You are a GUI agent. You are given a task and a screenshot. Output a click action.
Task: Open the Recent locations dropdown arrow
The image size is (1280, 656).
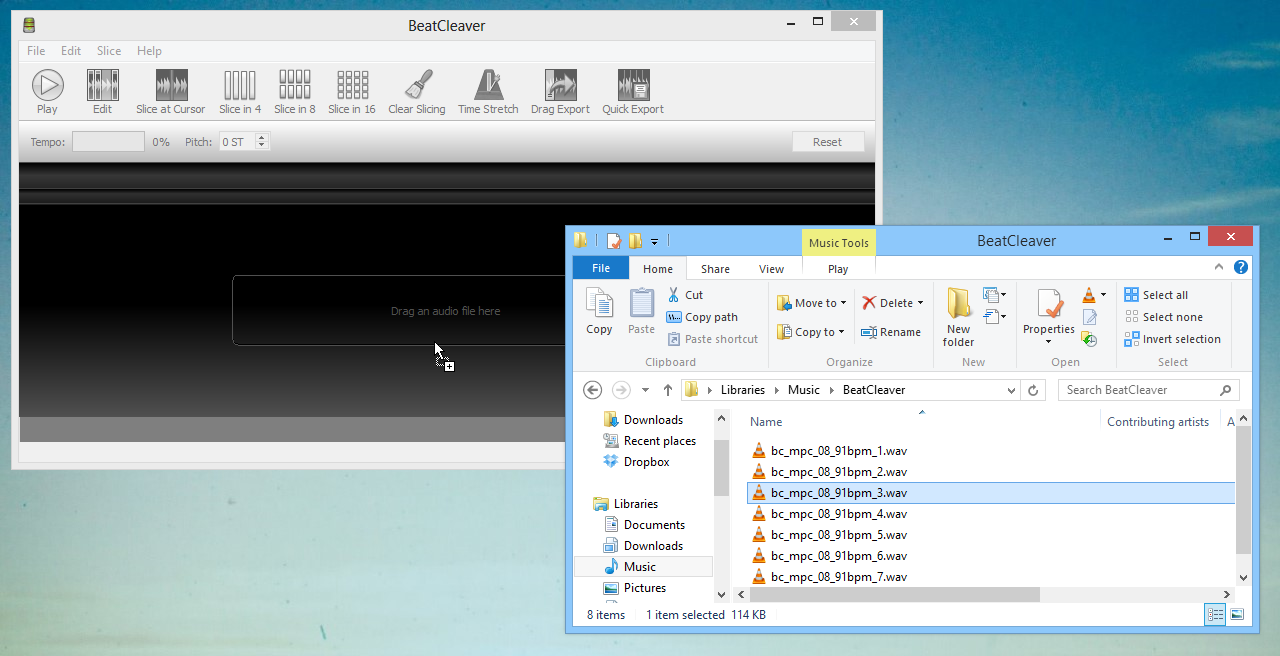pyautogui.click(x=645, y=390)
